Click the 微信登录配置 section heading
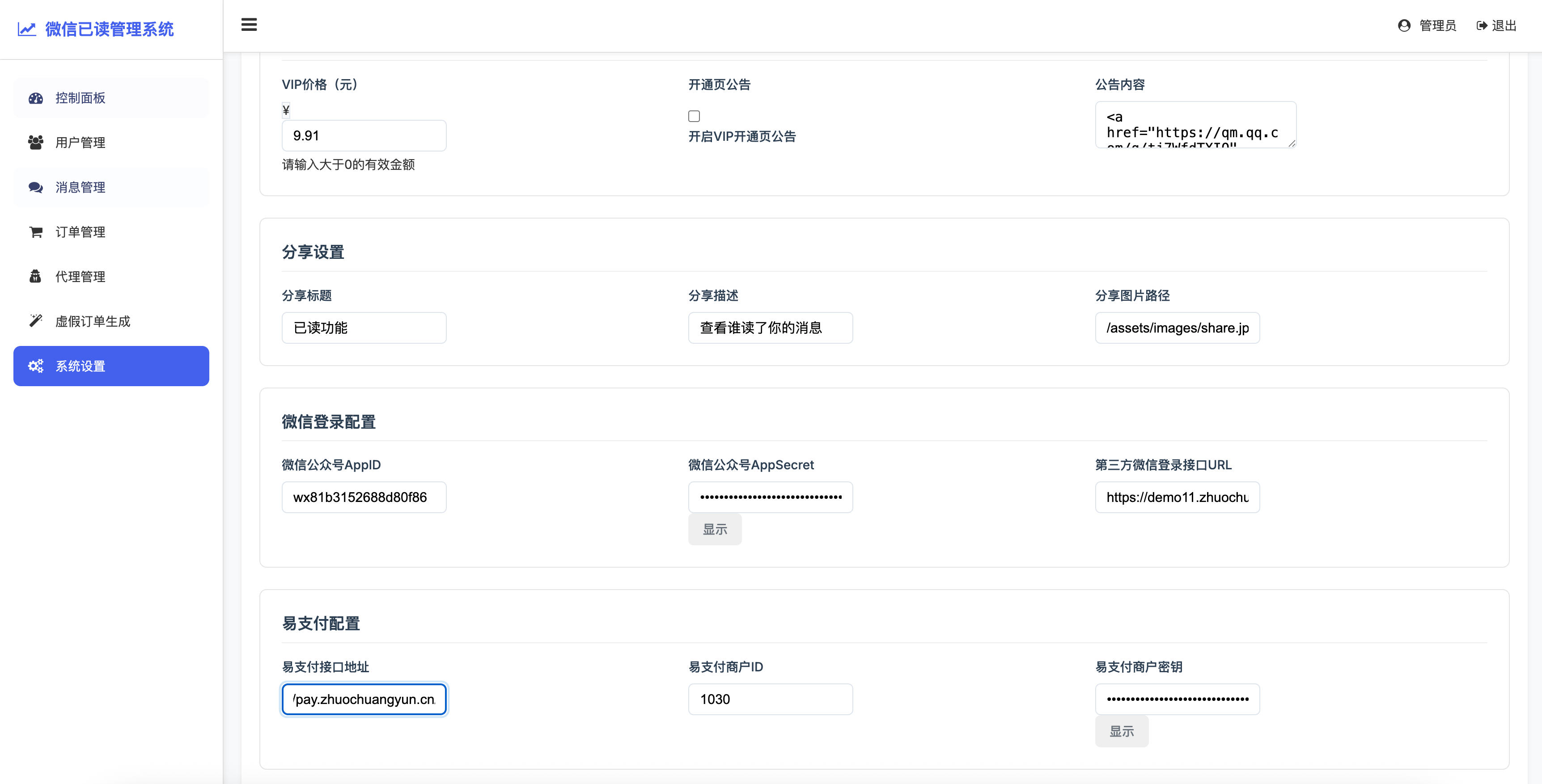Image resolution: width=1542 pixels, height=784 pixels. 329,422
